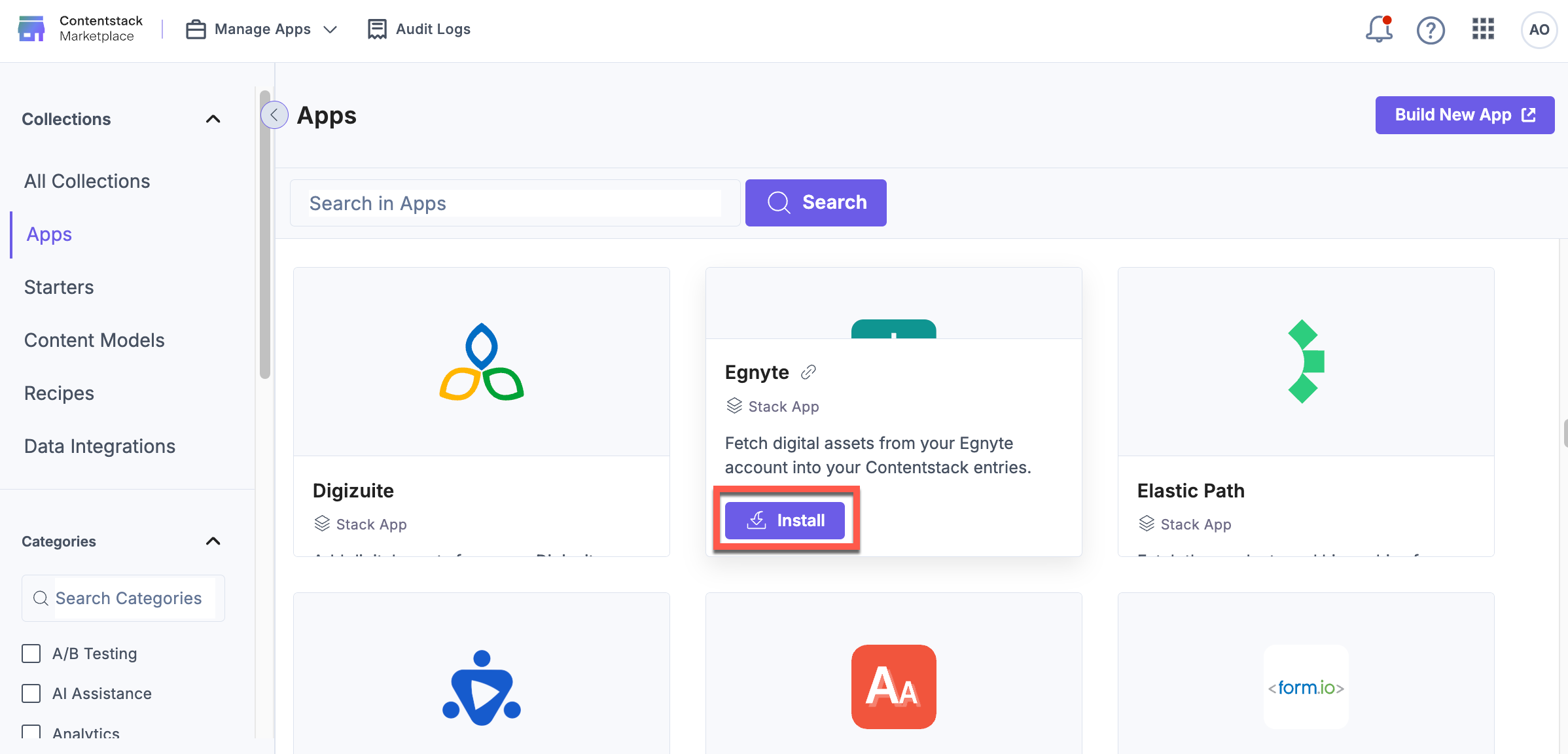Click the page scrollbar at right edge
The width and height of the screenshot is (1568, 754).
click(1565, 433)
